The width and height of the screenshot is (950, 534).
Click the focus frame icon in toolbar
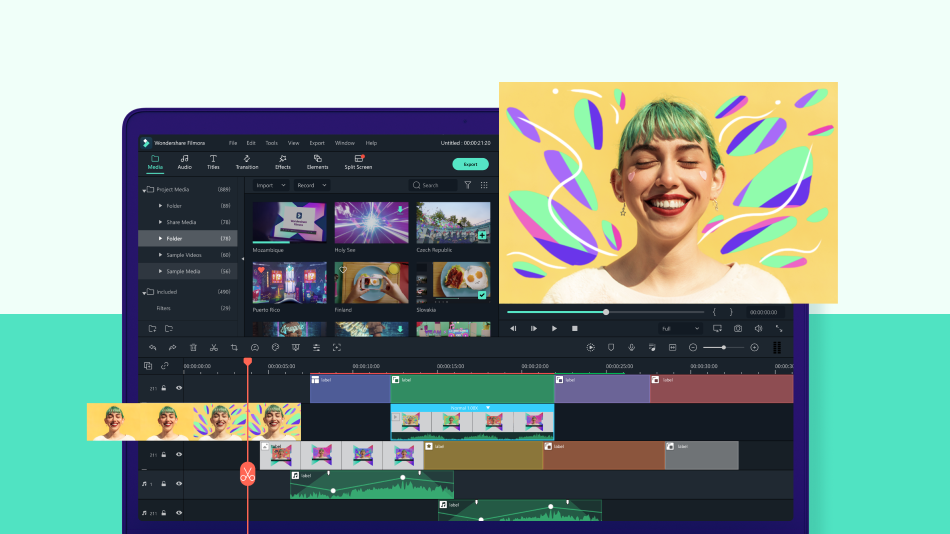click(337, 348)
